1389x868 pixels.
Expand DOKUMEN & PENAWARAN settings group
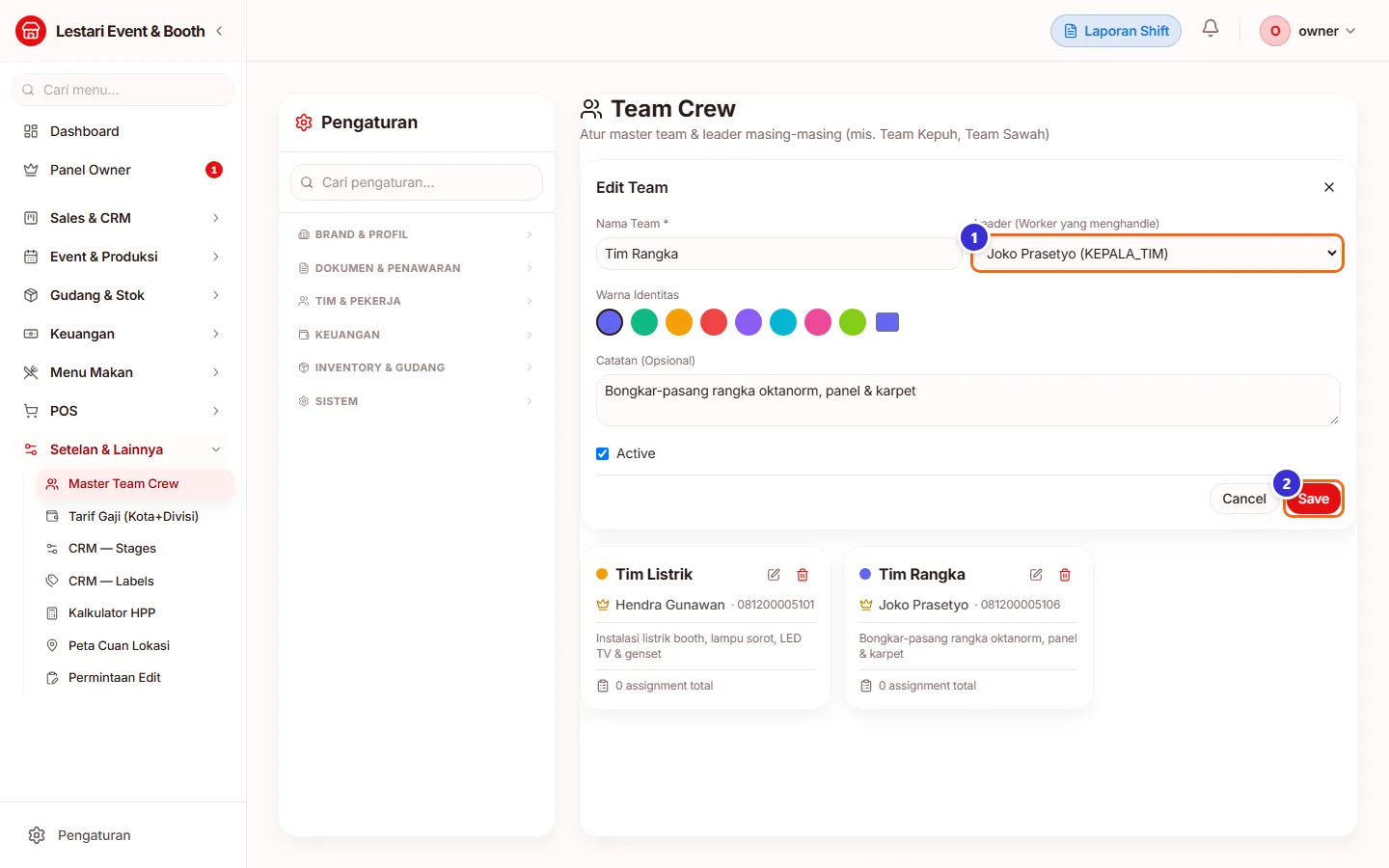pos(416,268)
